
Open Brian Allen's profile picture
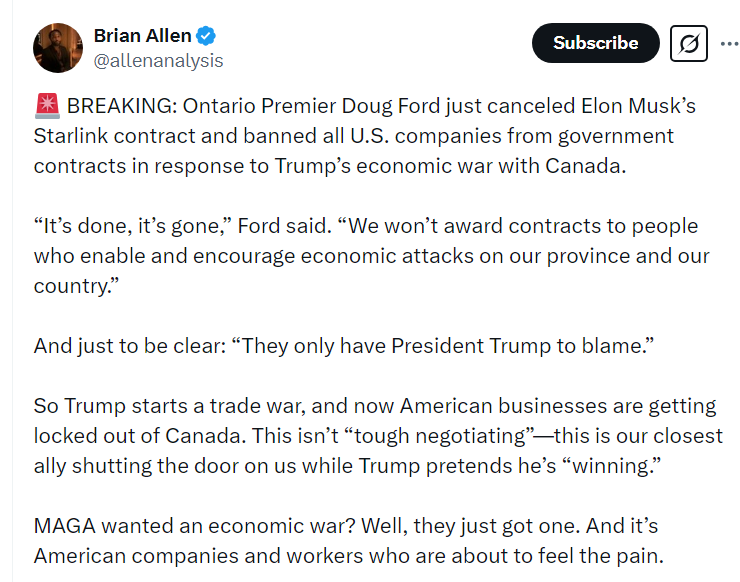tap(58, 48)
